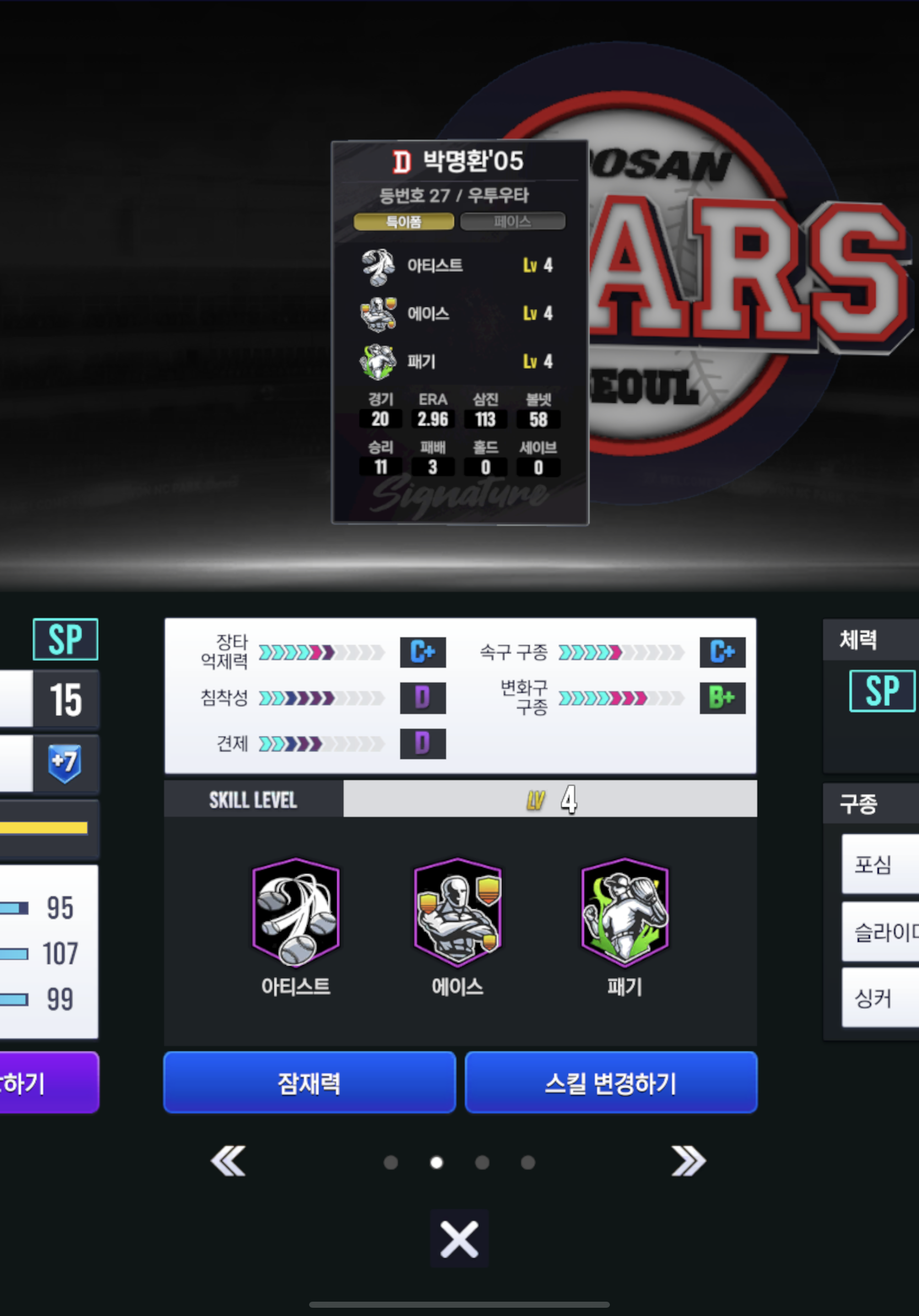Viewport: 919px width, 1316px height.
Task: Tap the 스킬 변경하기 button
Action: (612, 1083)
